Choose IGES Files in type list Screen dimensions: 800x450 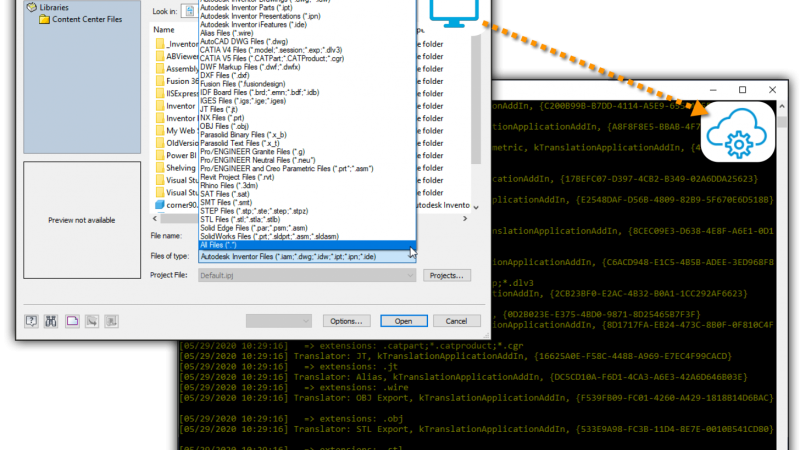coord(243,101)
